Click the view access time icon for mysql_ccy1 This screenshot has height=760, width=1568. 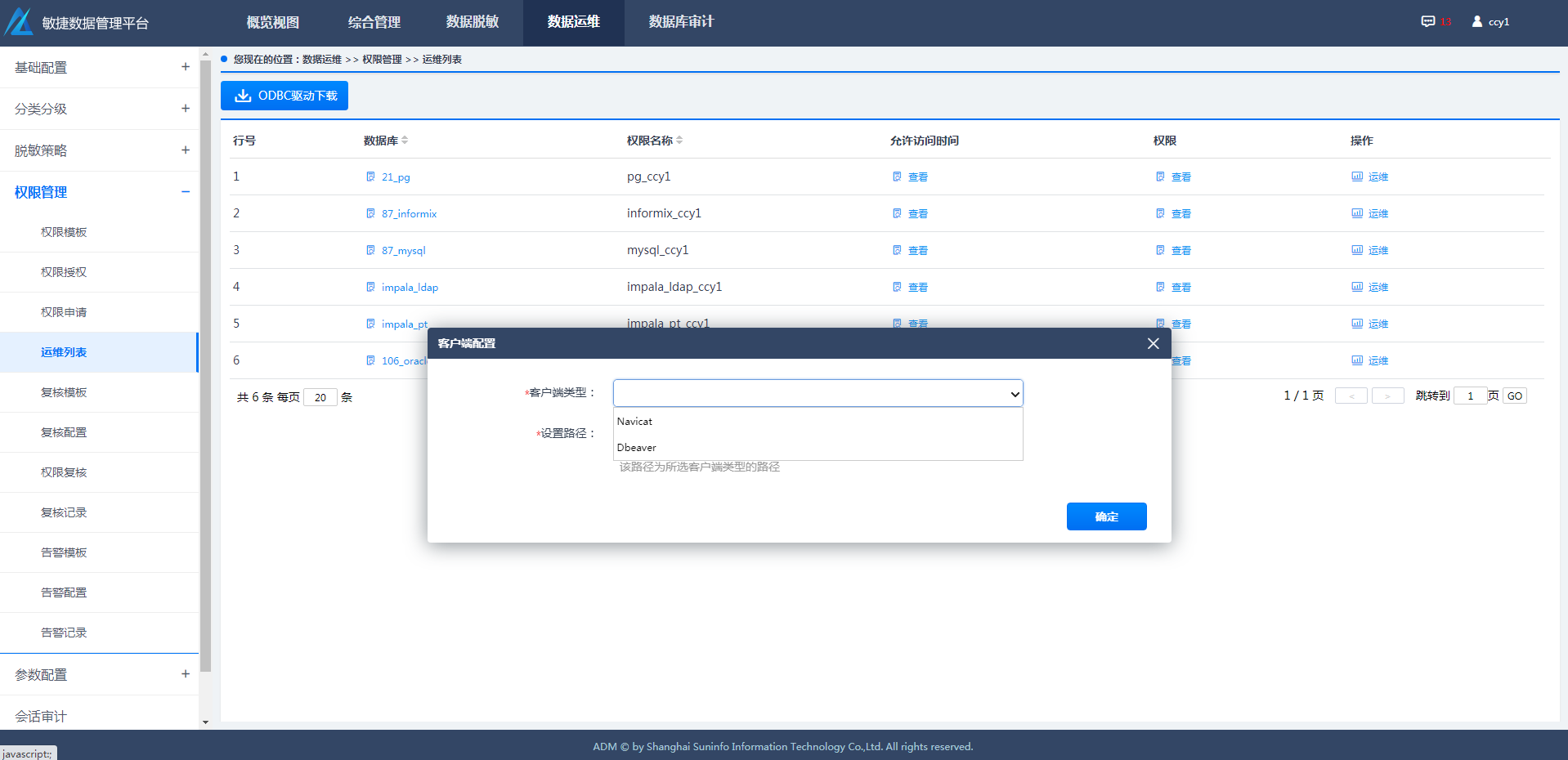coord(897,251)
